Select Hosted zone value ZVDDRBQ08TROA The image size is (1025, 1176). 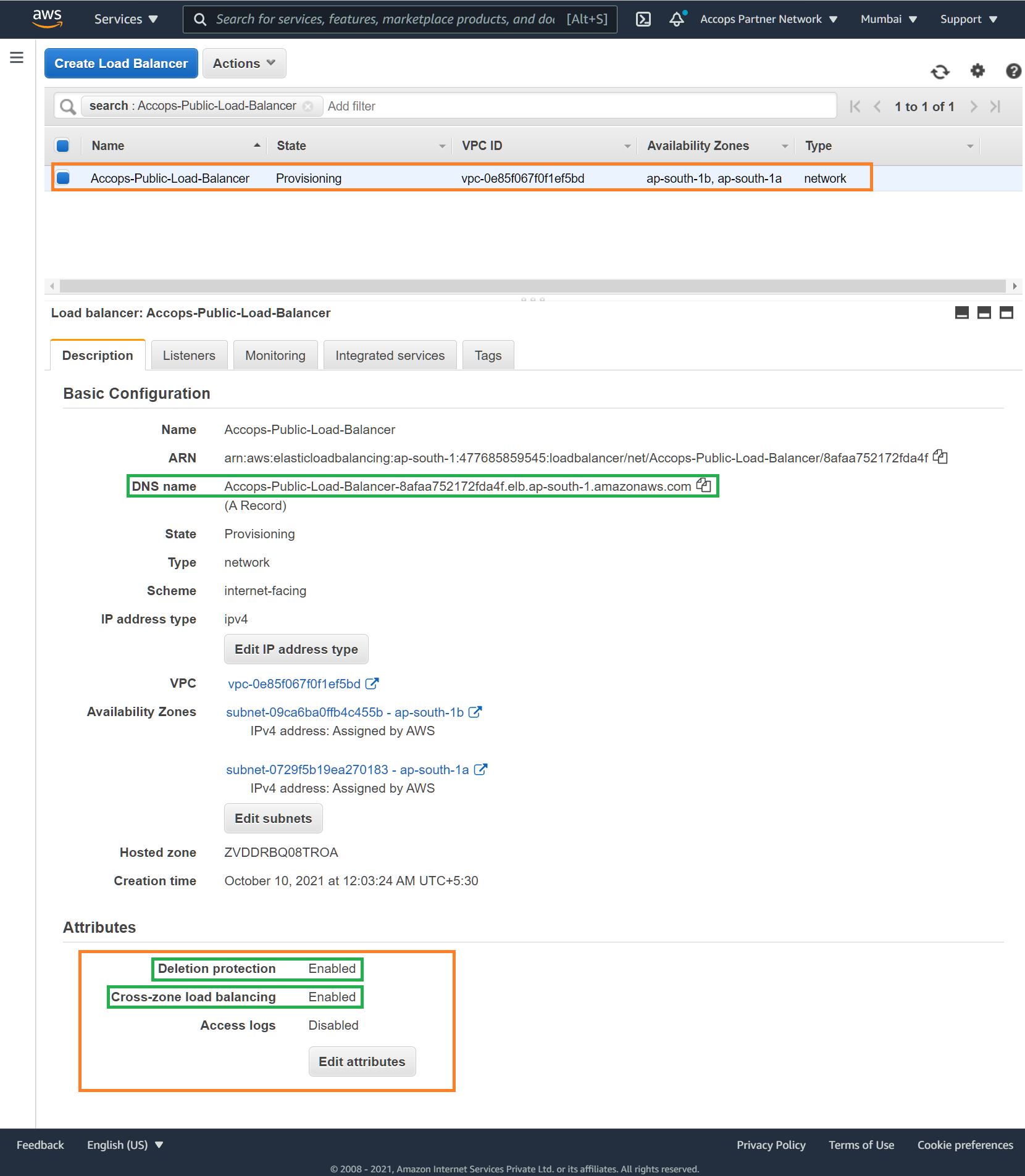click(281, 853)
